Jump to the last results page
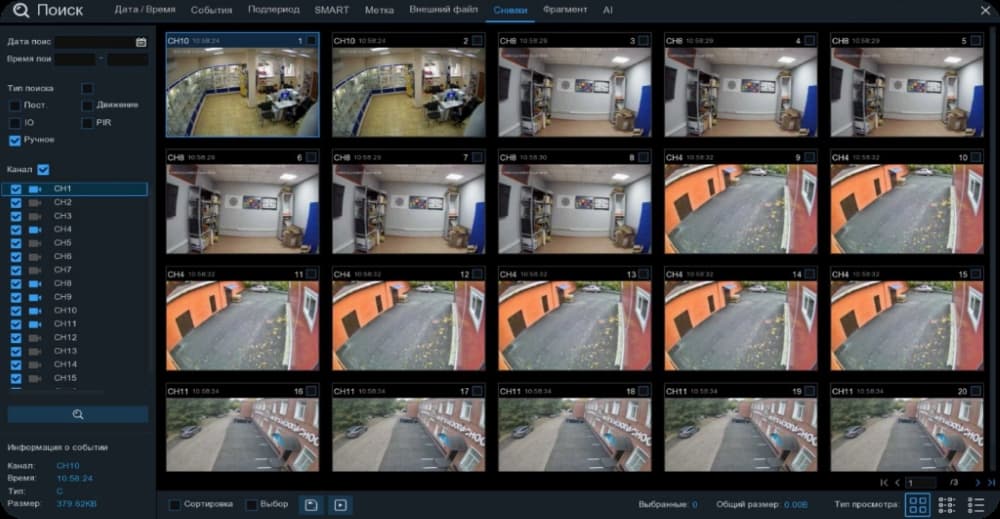The image size is (1000, 519). 991,483
